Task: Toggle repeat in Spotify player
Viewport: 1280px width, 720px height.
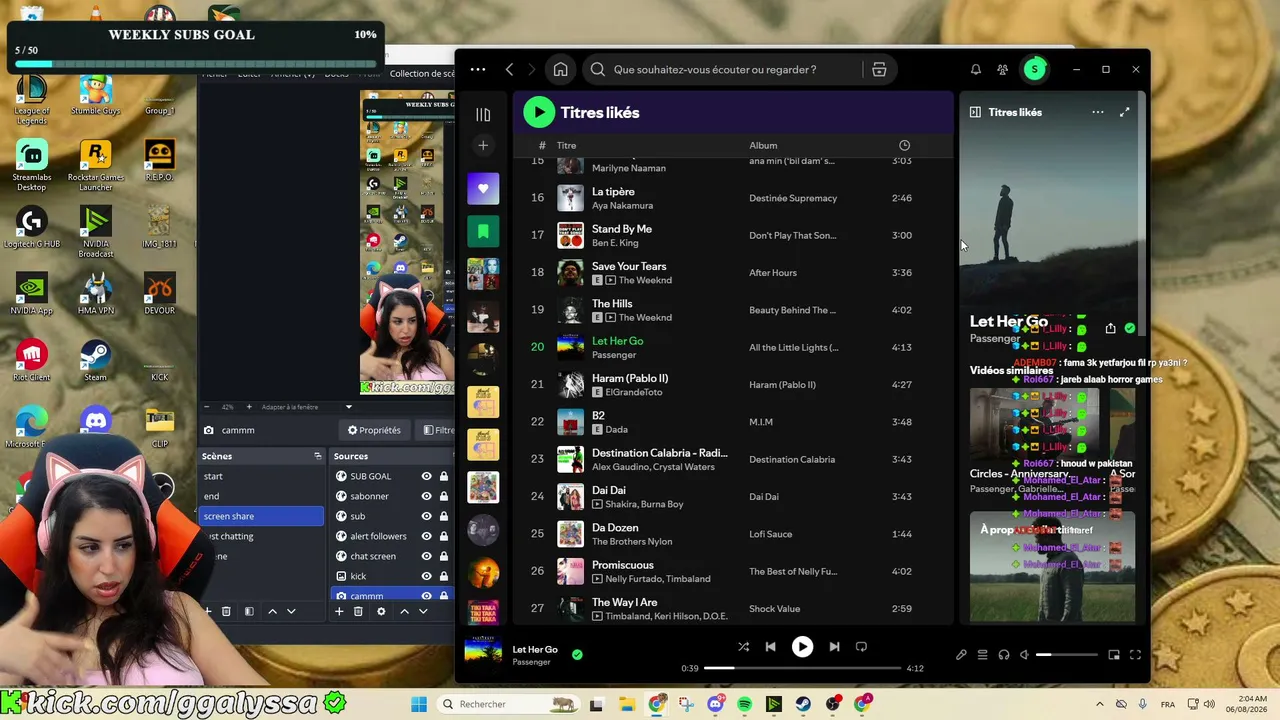Action: 861,647
